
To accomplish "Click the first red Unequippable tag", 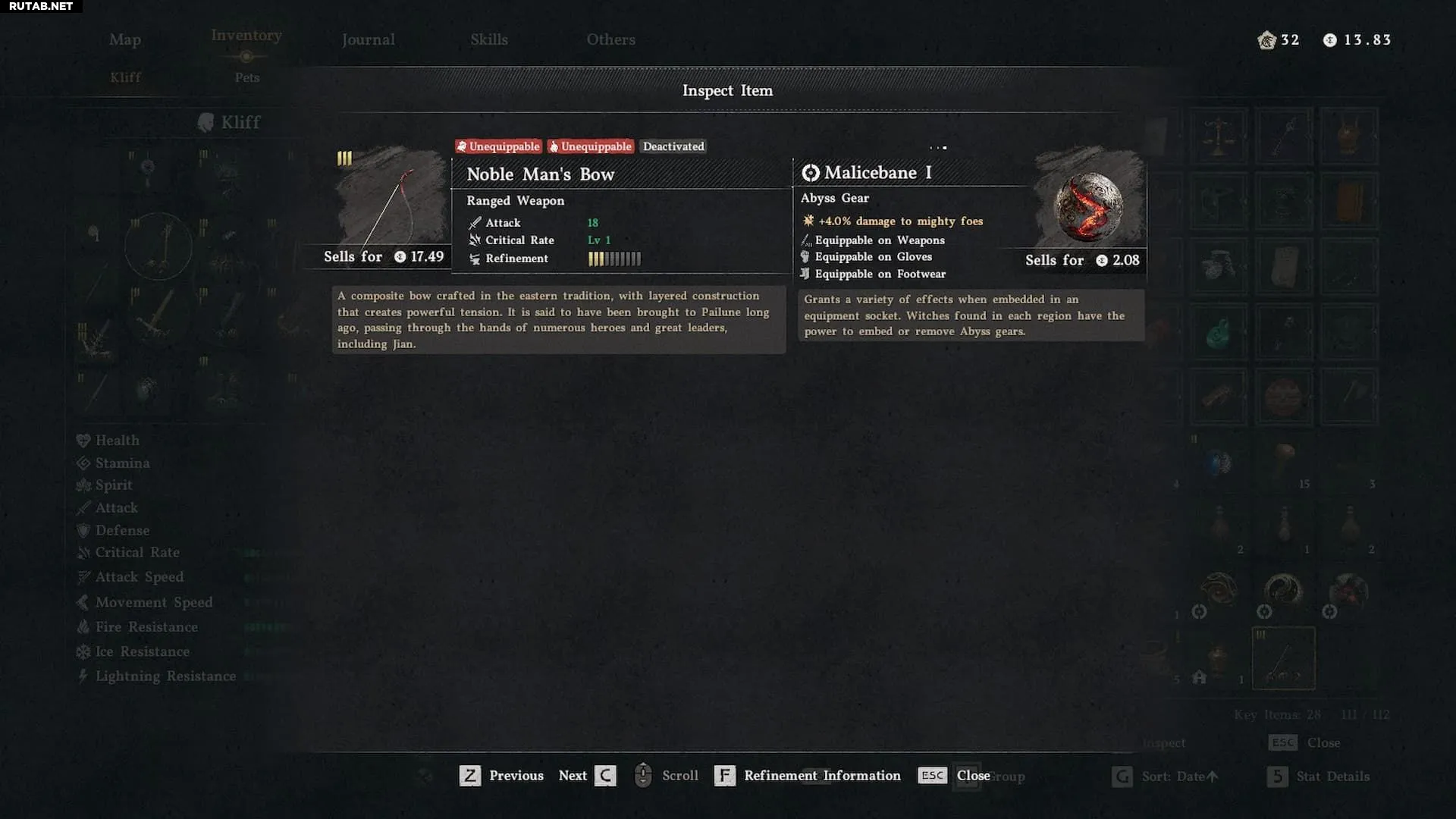I will 499,146.
